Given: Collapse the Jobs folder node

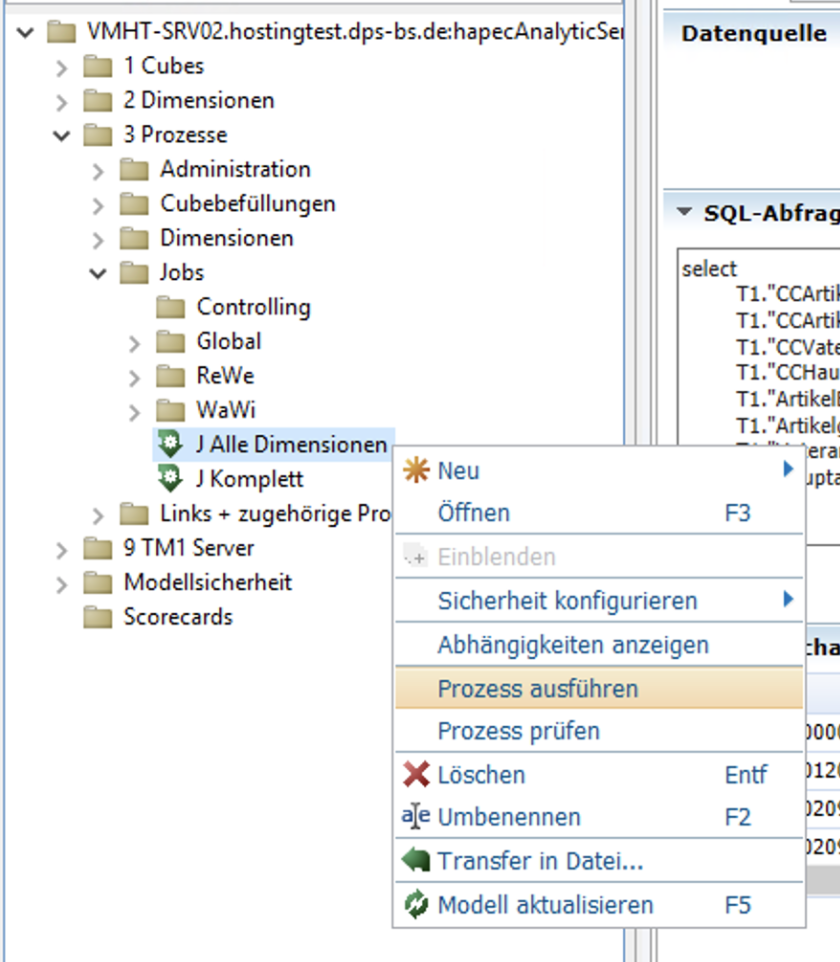Looking at the screenshot, I should [98, 273].
